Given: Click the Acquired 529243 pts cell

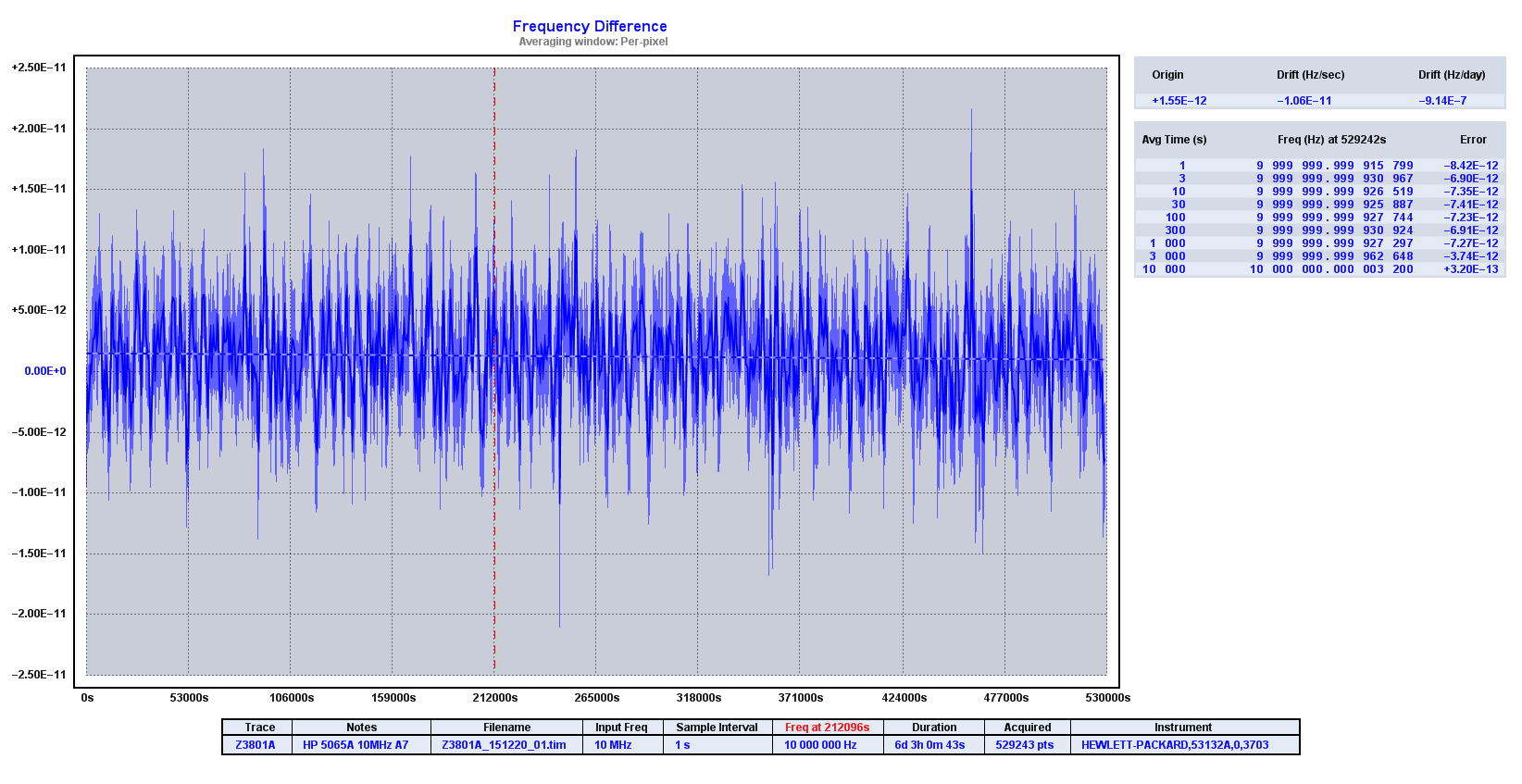Looking at the screenshot, I should point(1024,745).
